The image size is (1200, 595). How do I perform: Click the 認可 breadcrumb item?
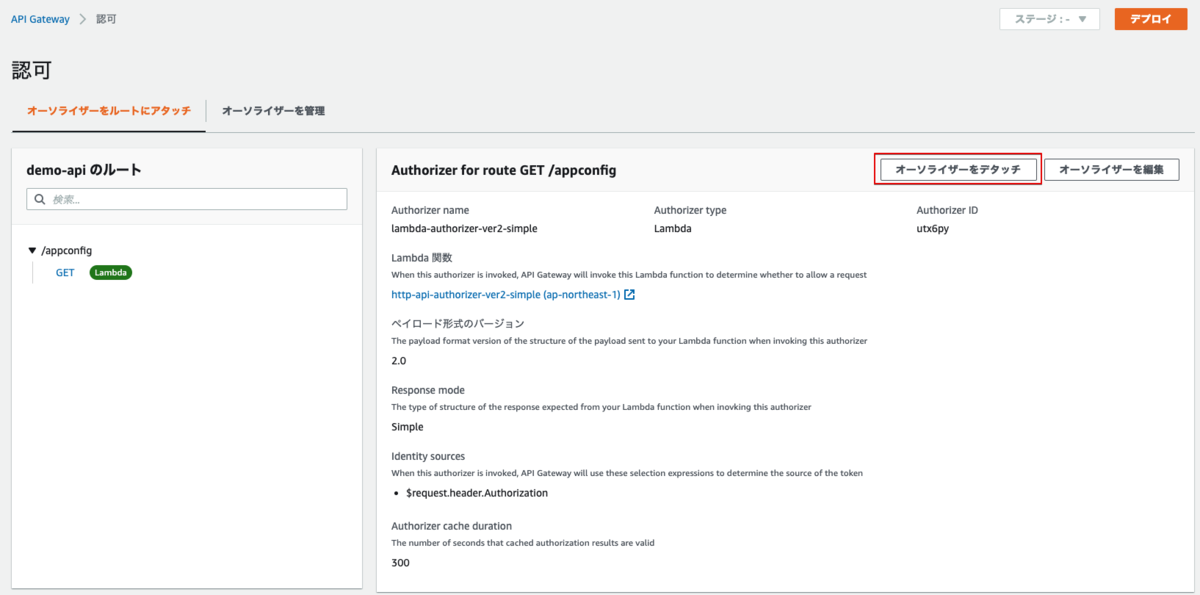tap(106, 19)
